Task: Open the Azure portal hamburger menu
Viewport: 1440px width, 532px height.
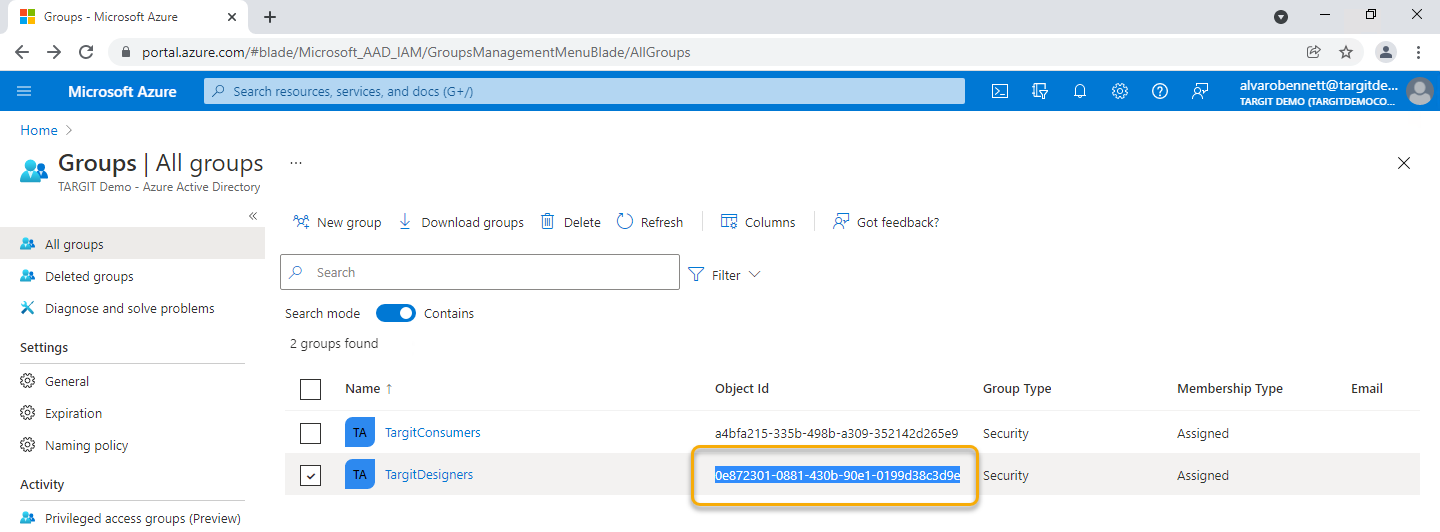Action: coord(24,91)
